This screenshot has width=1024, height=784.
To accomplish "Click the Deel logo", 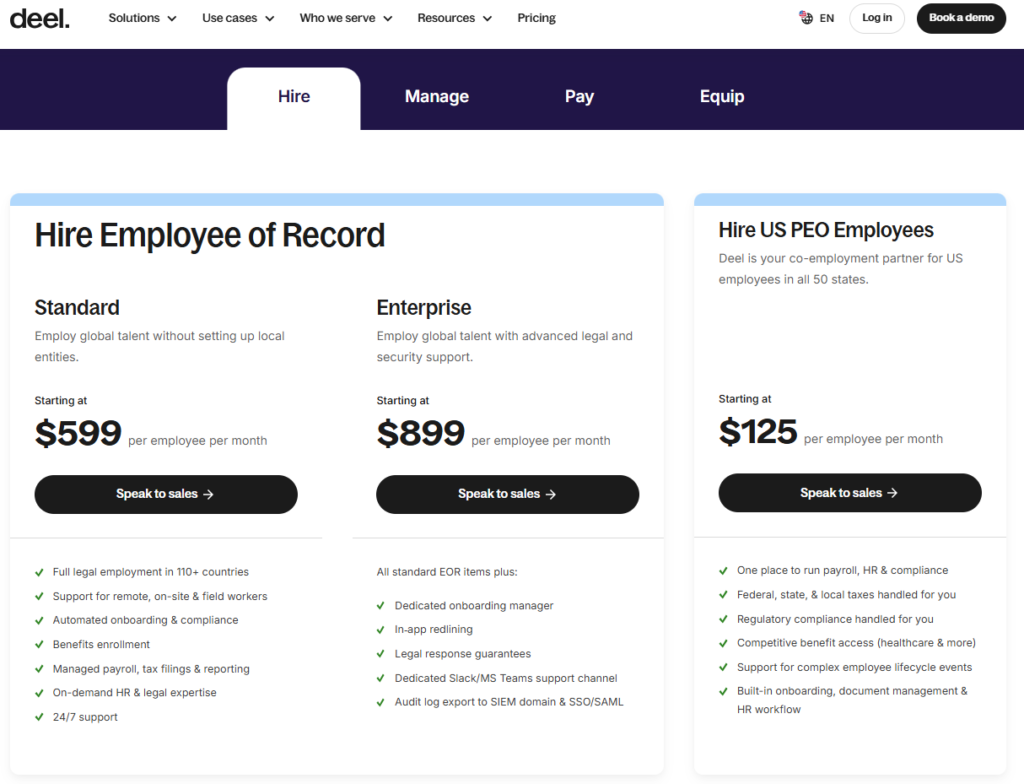I will [40, 18].
